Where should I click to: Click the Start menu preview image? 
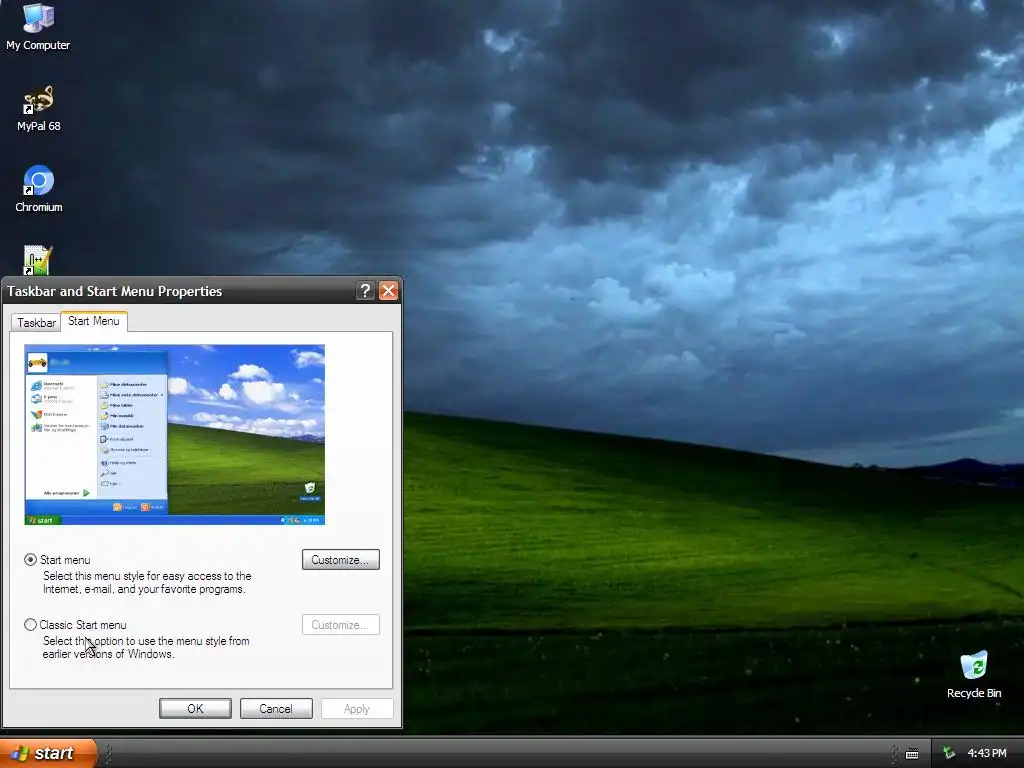(x=174, y=434)
